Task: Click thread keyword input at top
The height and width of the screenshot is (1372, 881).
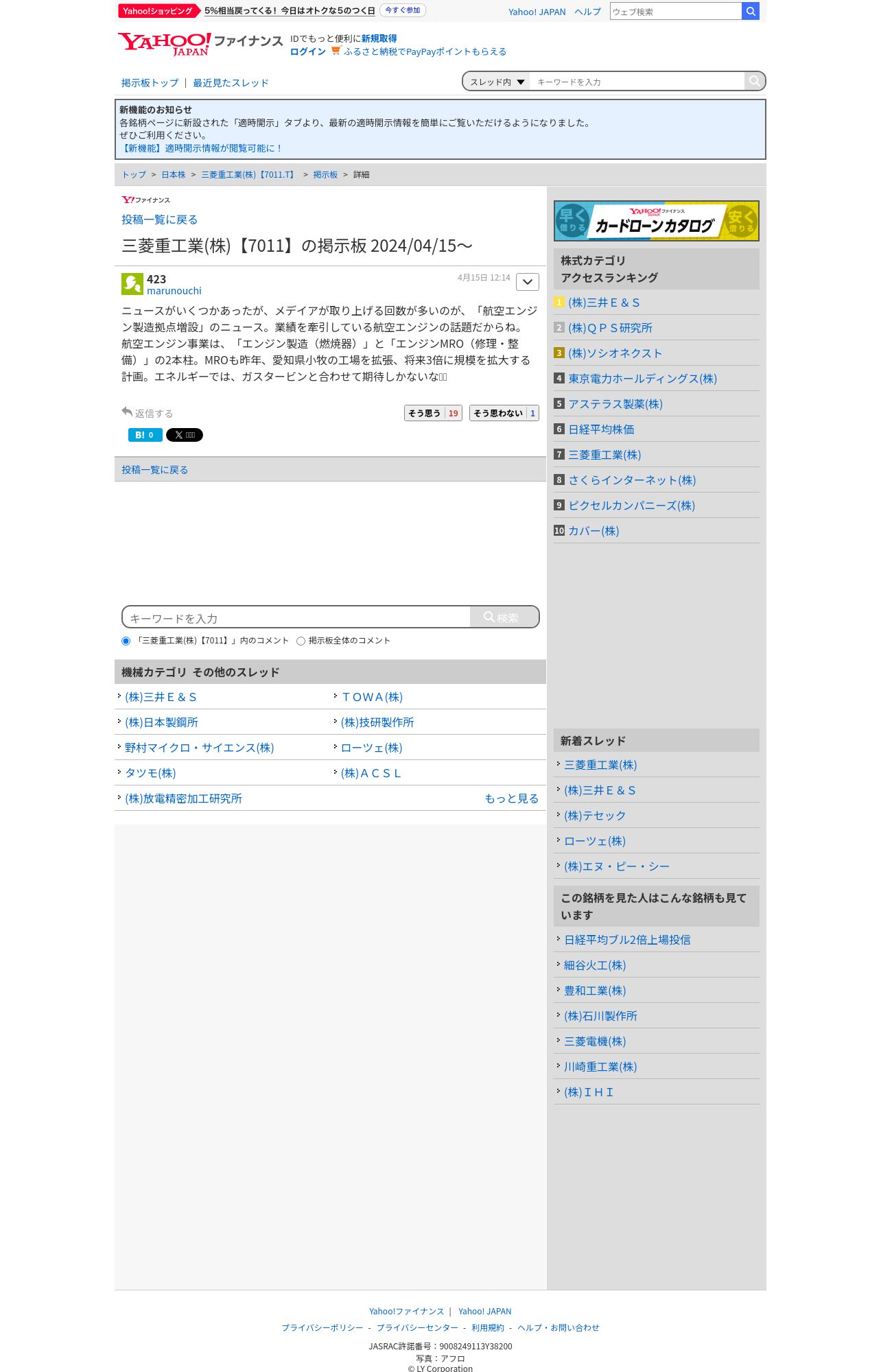Action: [x=637, y=82]
